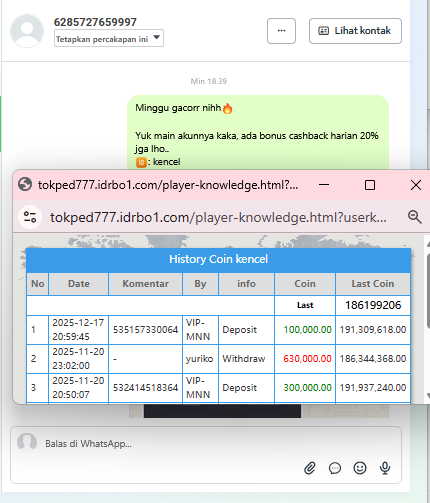430x503 pixels.
Task: Click last coin 186,344,368.00
Action: coord(373,359)
